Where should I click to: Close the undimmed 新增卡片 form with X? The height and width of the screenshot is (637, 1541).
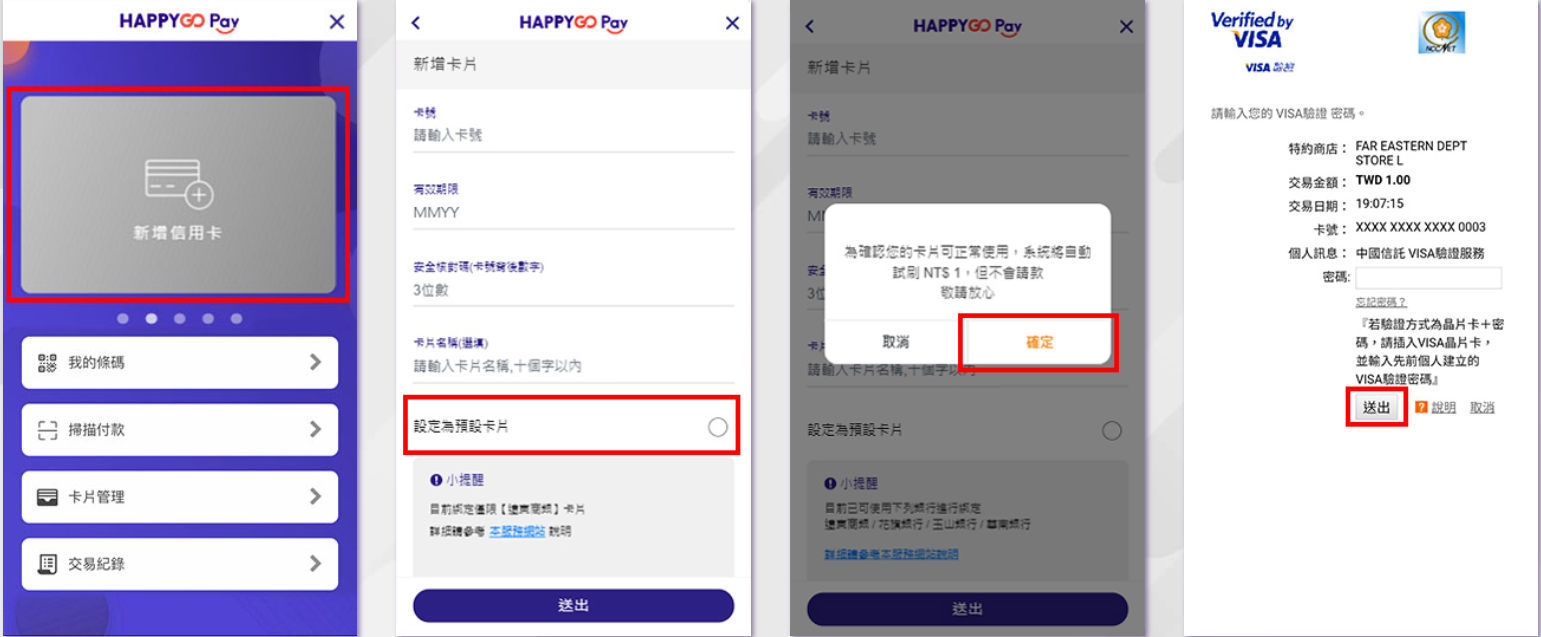tap(732, 23)
